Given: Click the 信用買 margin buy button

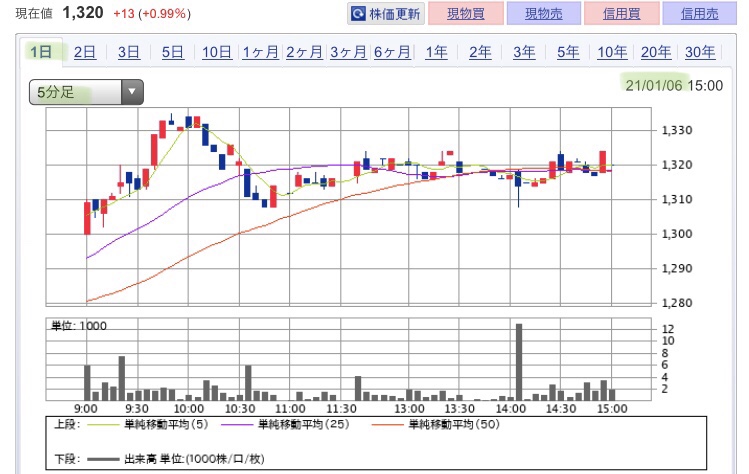Looking at the screenshot, I should pos(621,13).
